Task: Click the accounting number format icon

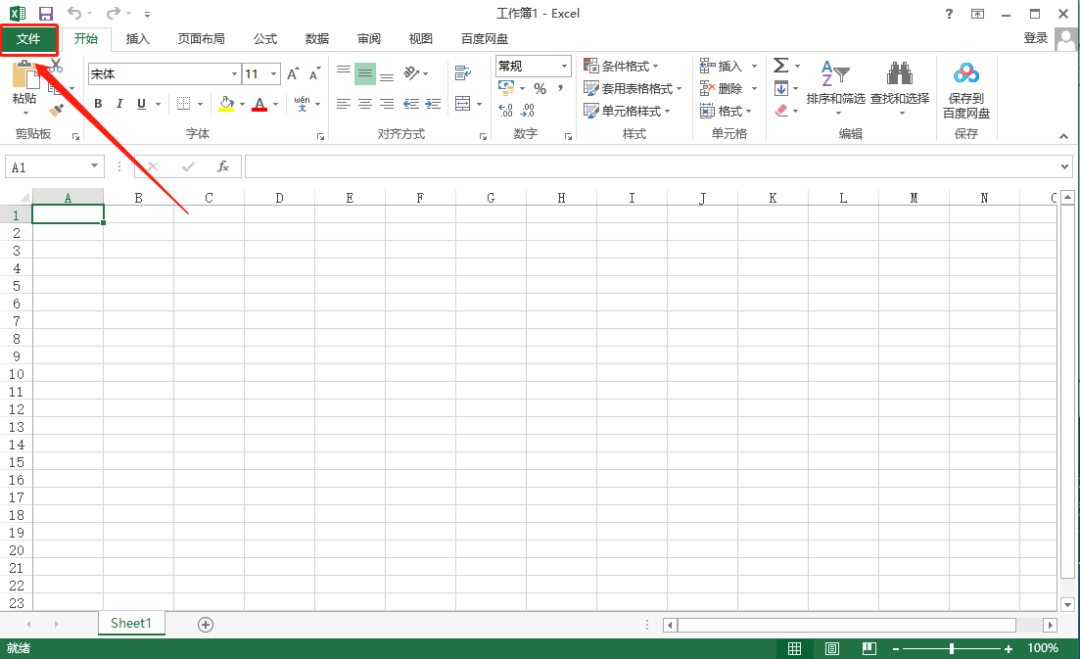Action: coord(506,88)
